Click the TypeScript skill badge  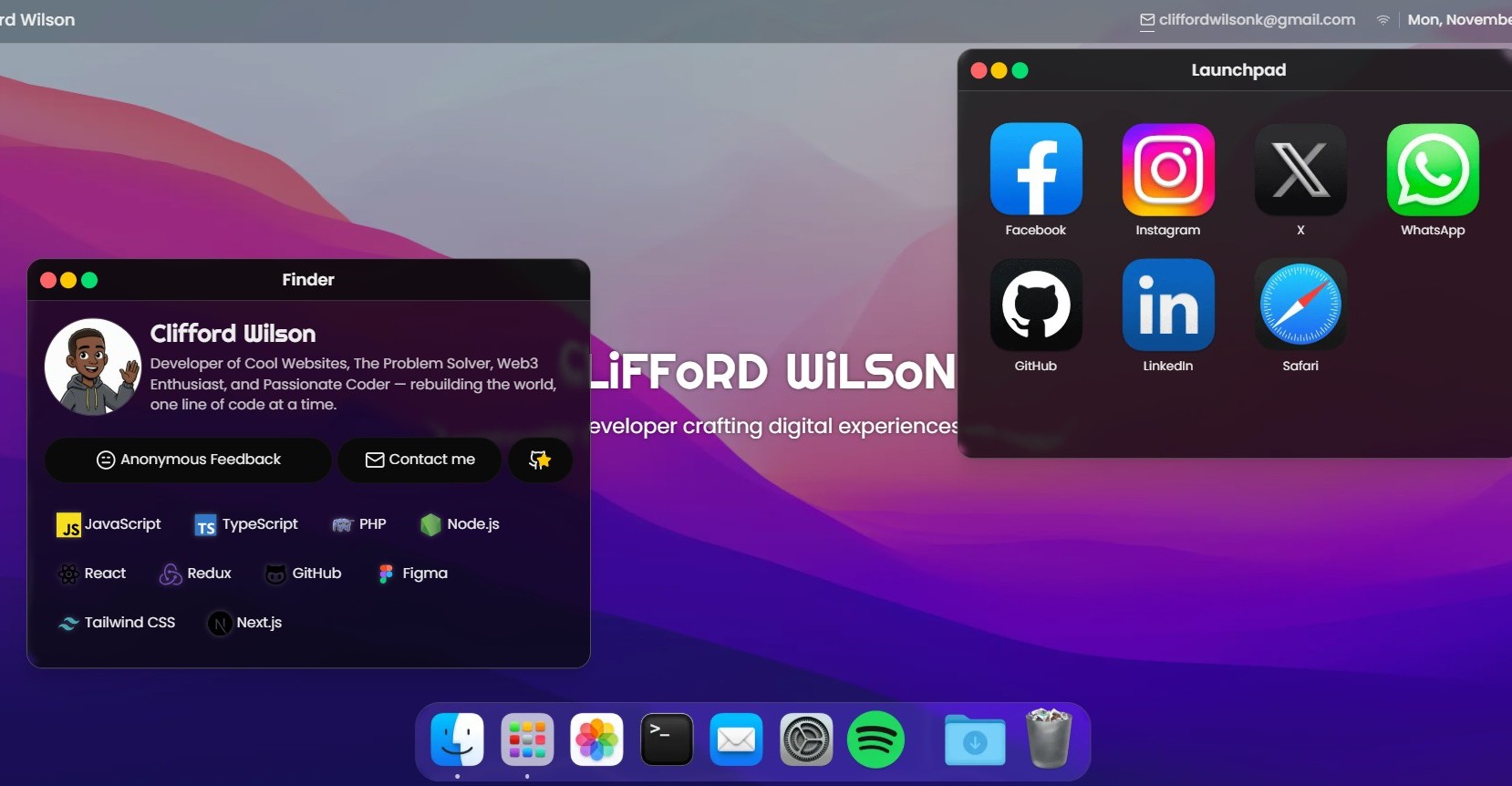click(246, 524)
